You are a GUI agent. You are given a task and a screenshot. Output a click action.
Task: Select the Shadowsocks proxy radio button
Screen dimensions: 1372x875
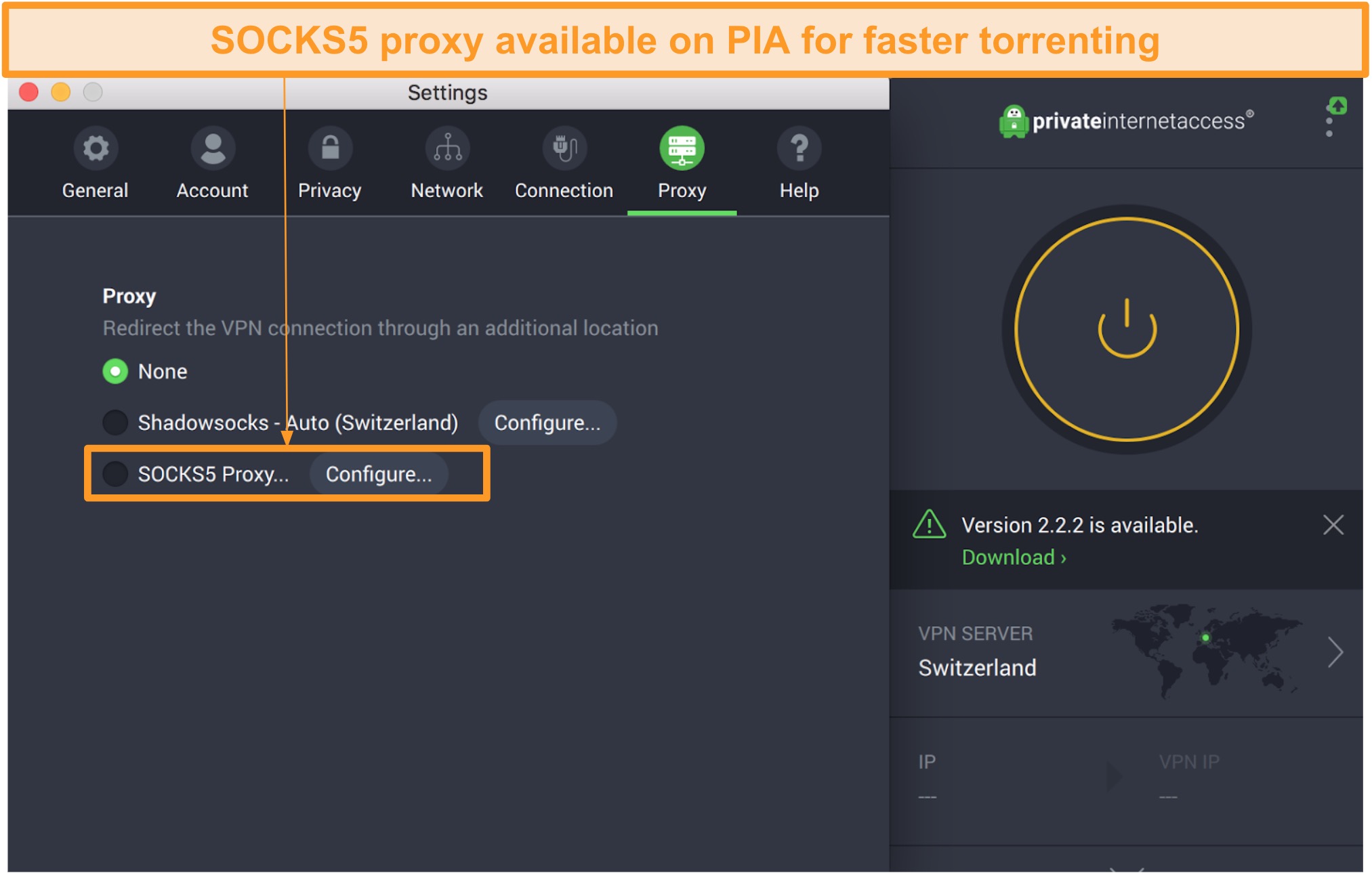[115, 423]
